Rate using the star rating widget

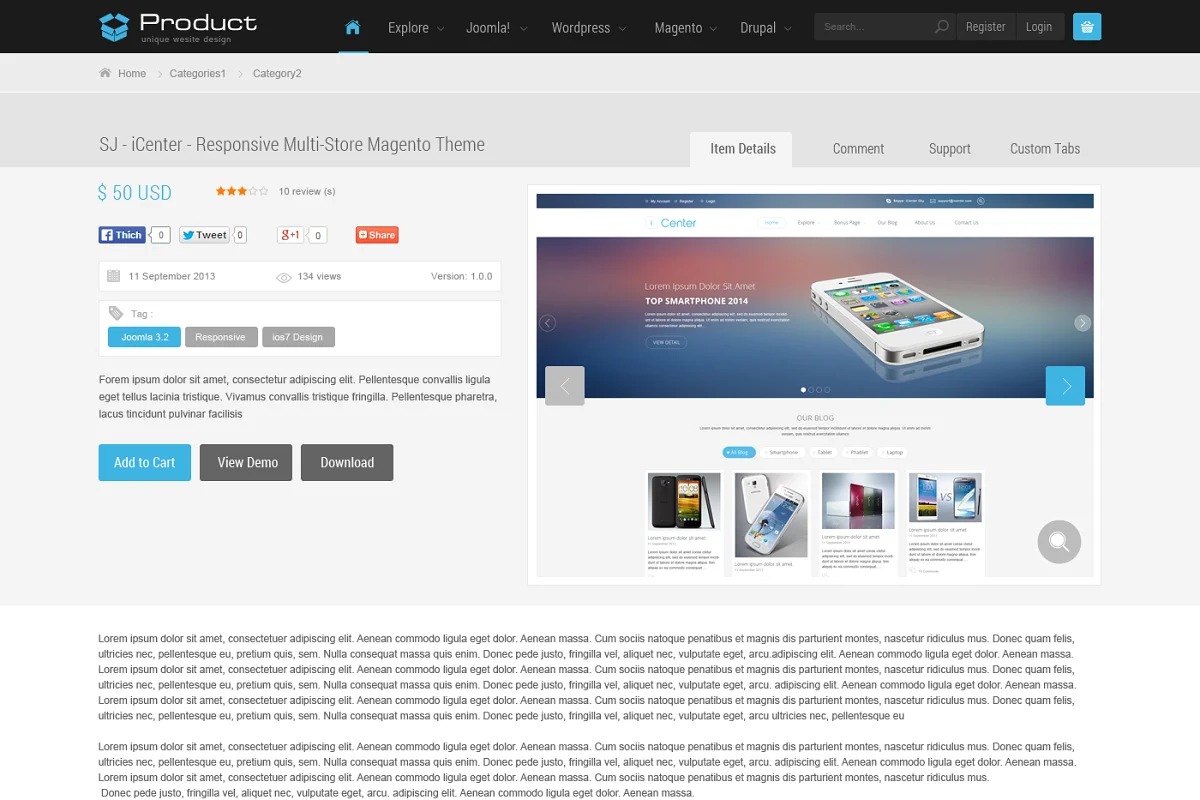pos(241,191)
